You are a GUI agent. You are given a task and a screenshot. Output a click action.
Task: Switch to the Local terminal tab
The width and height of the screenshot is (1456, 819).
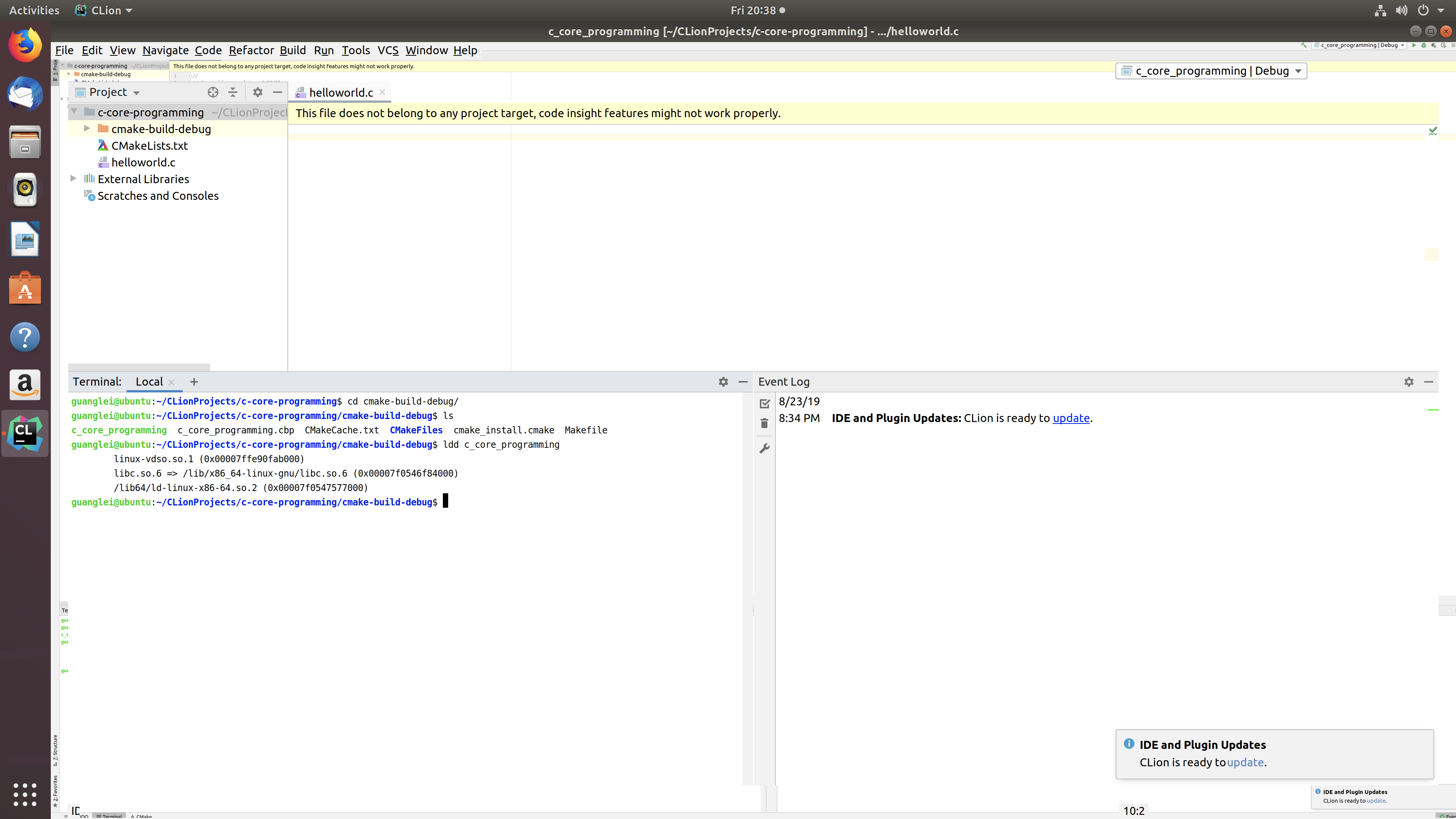click(x=149, y=382)
